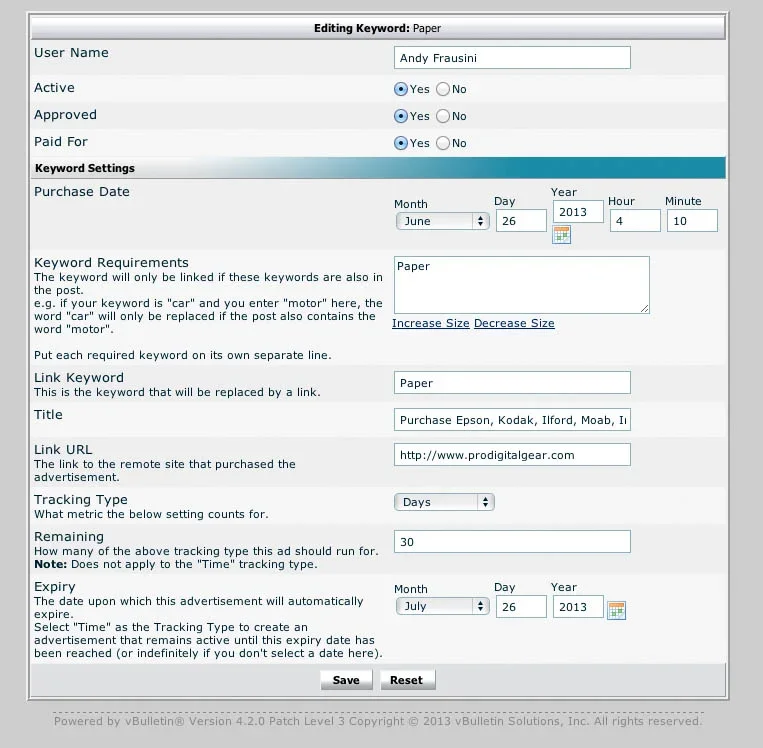The width and height of the screenshot is (763, 748).
Task: Focus the Remaining field showing 30
Action: [512, 542]
